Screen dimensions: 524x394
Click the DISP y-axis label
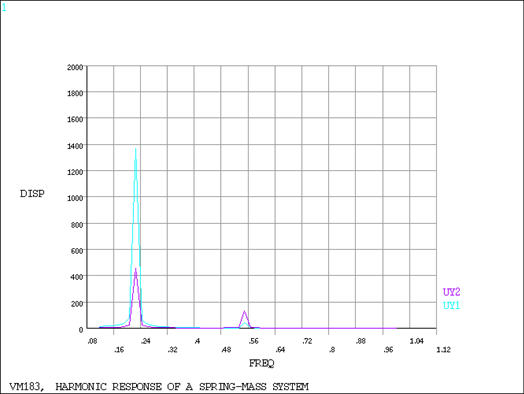(x=32, y=194)
